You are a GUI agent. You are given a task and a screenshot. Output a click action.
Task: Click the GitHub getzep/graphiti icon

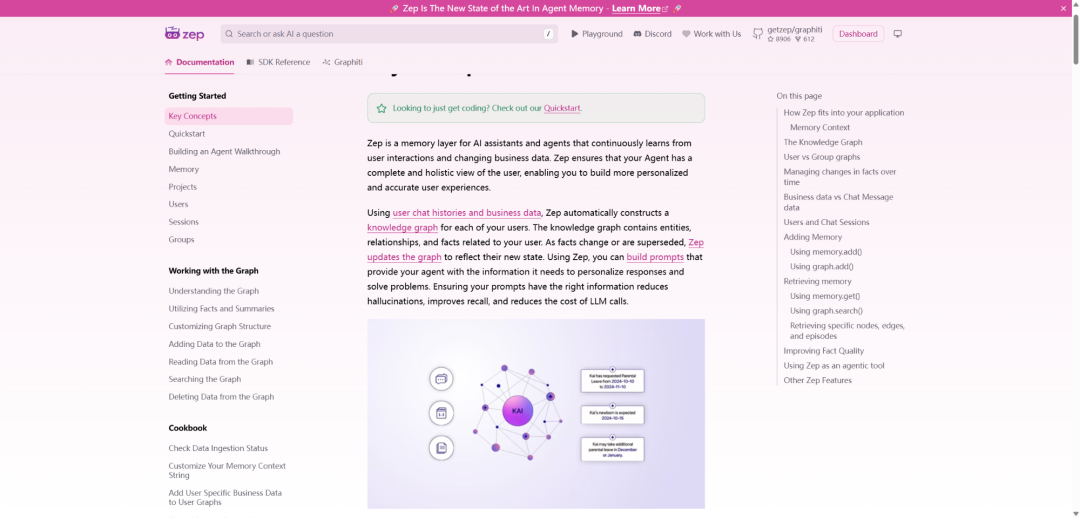758,34
